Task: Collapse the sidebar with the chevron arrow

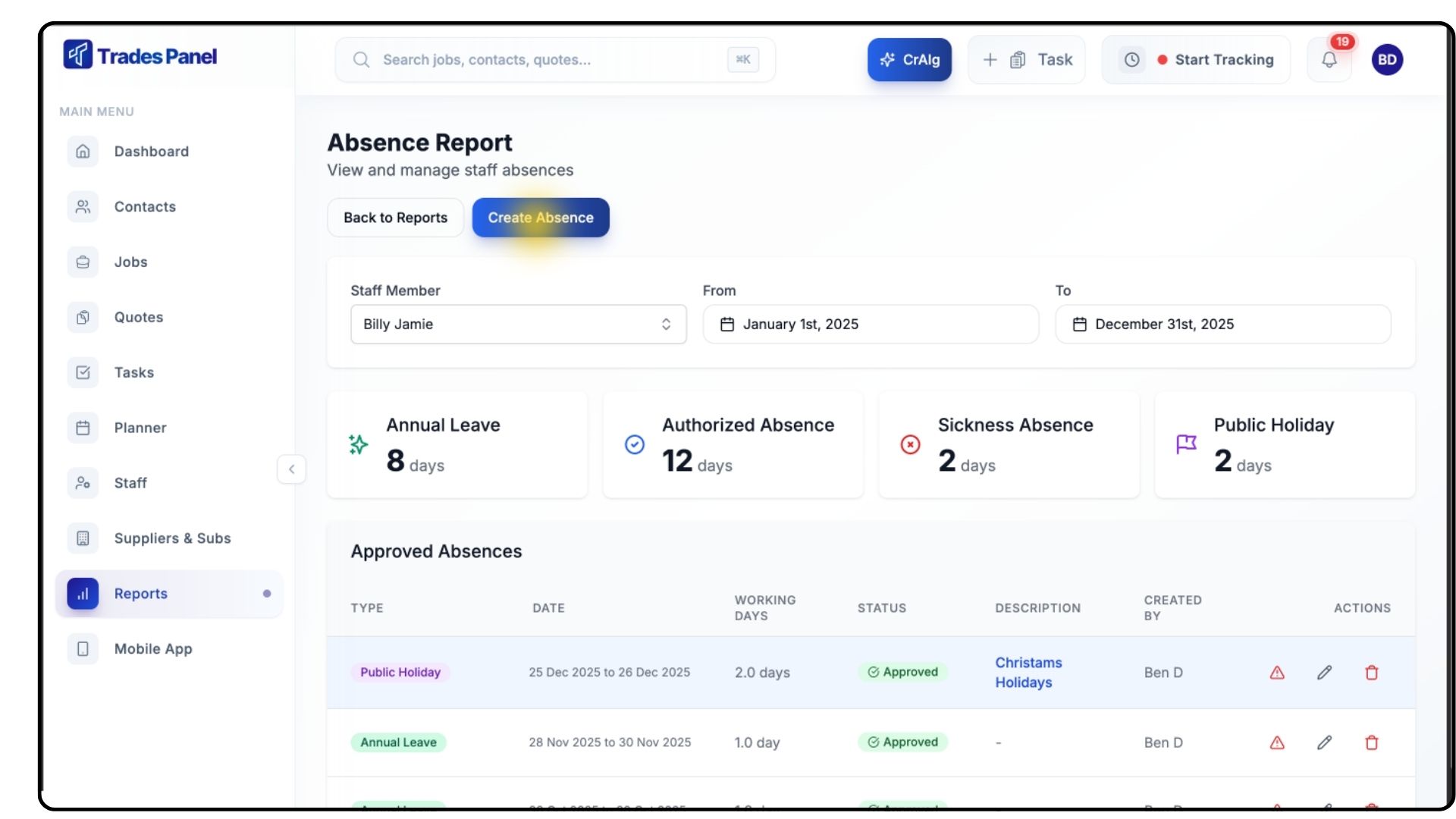Action: click(291, 469)
